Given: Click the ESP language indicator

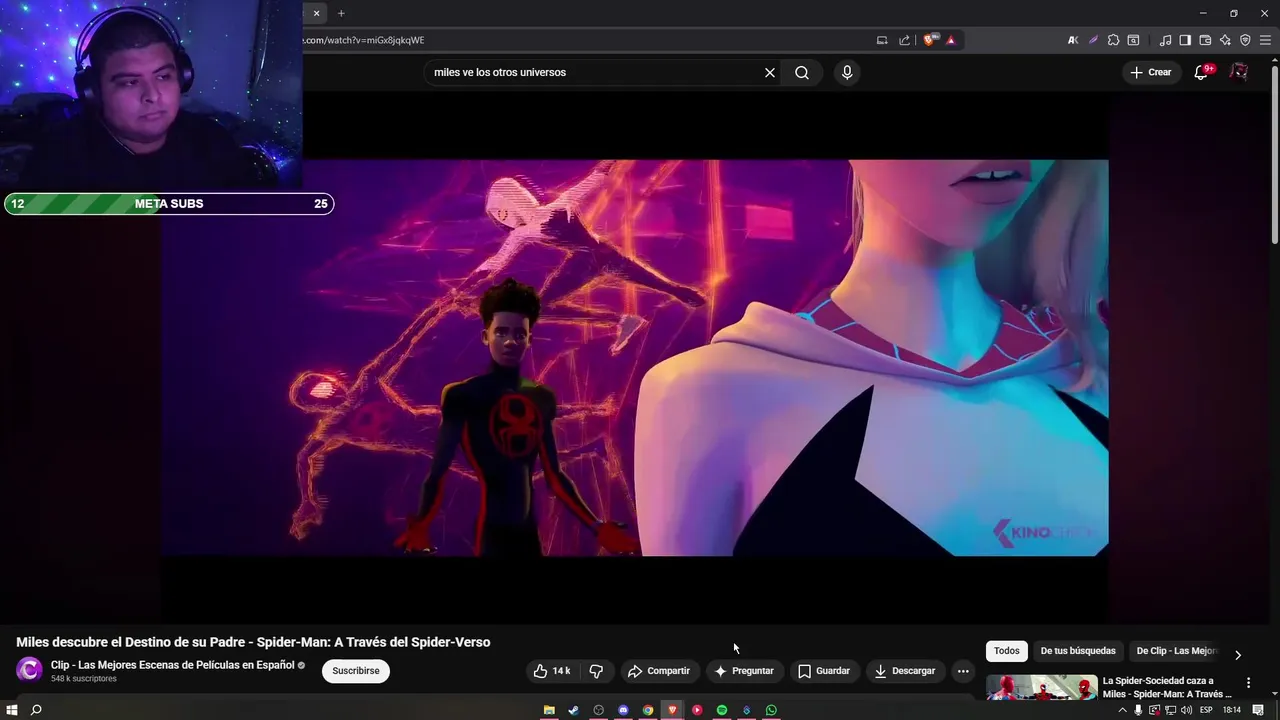Looking at the screenshot, I should 1206,710.
